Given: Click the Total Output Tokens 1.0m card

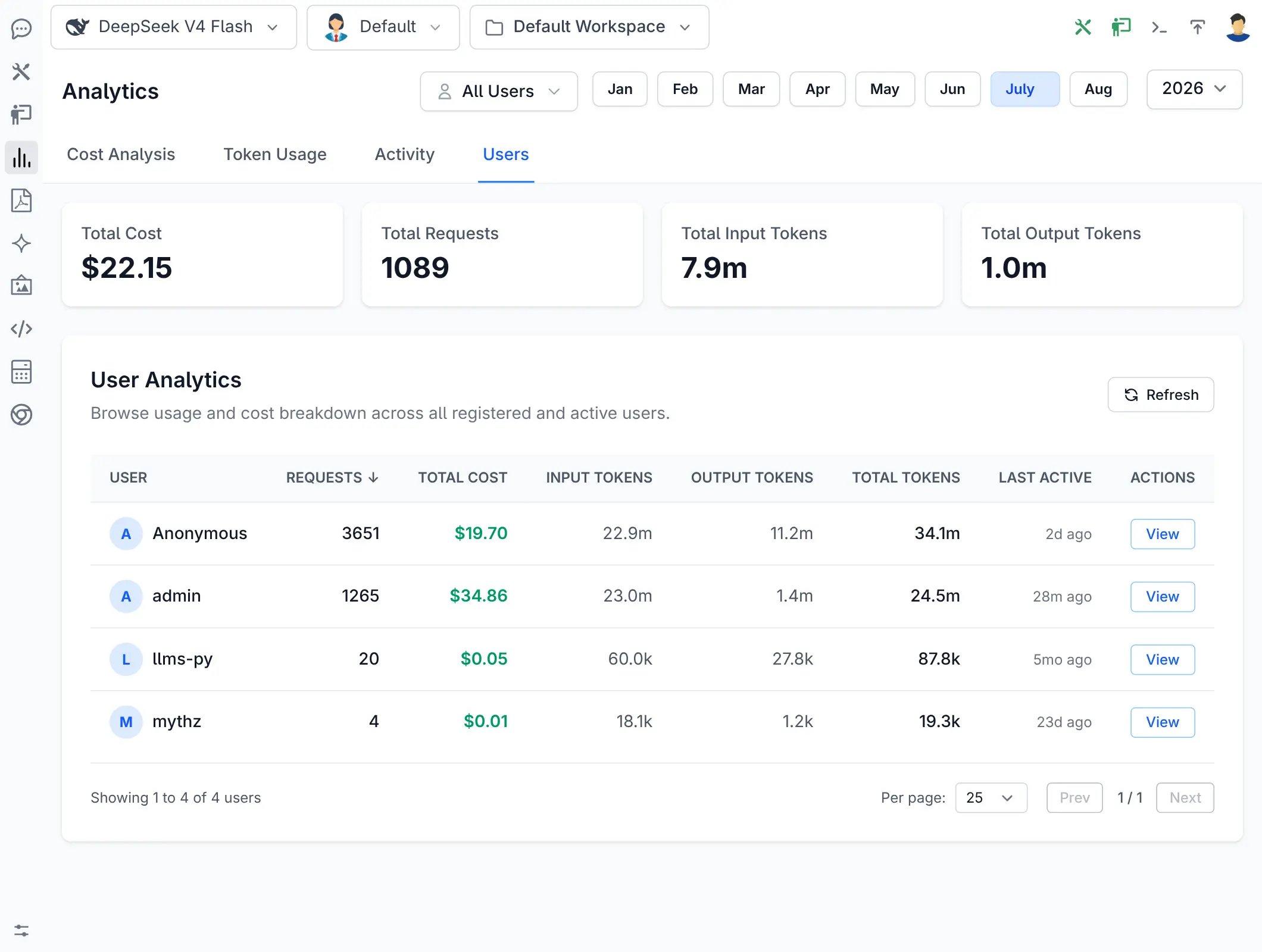Looking at the screenshot, I should click(1102, 255).
